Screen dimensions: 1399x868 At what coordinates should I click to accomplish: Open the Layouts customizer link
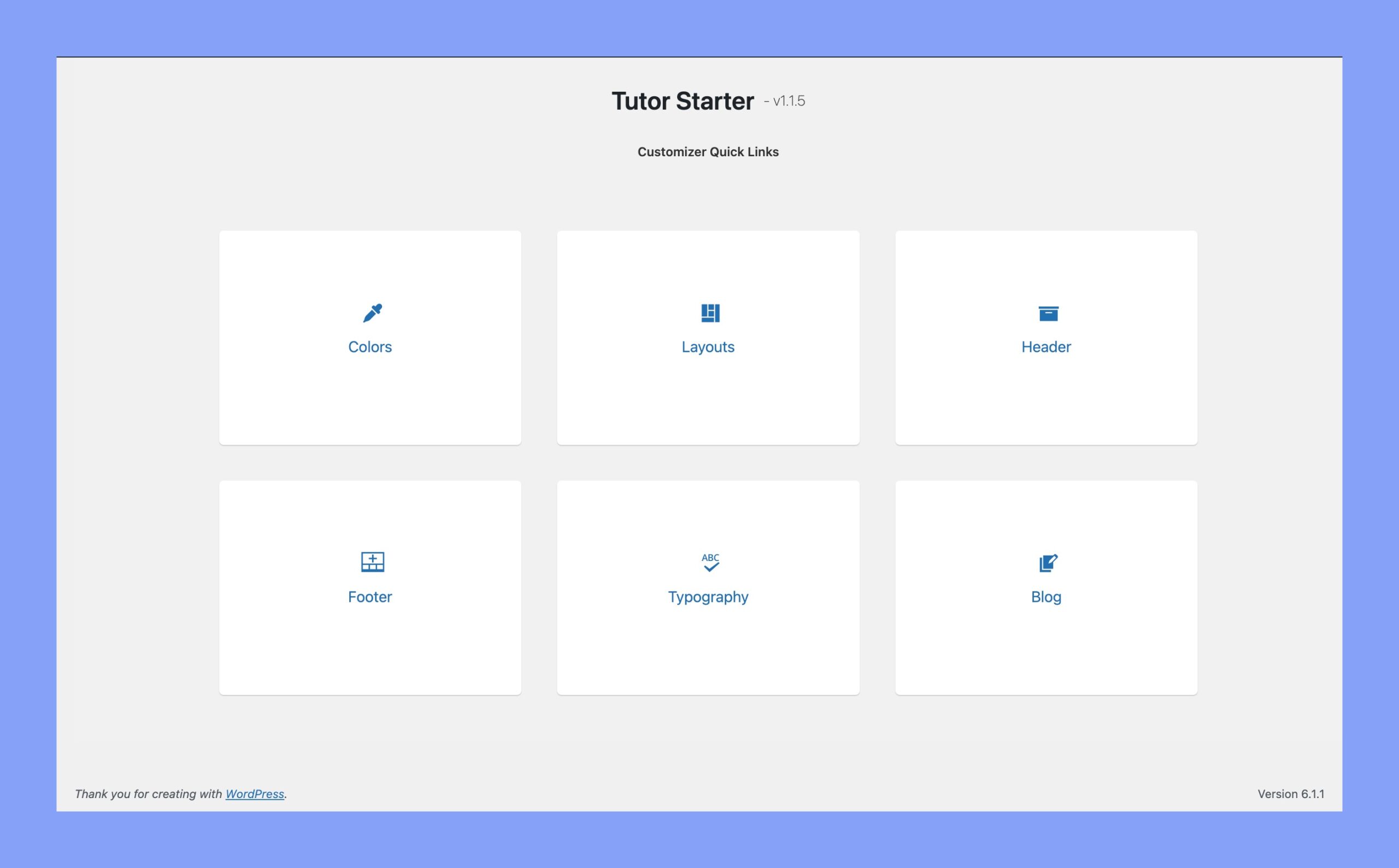pos(708,347)
